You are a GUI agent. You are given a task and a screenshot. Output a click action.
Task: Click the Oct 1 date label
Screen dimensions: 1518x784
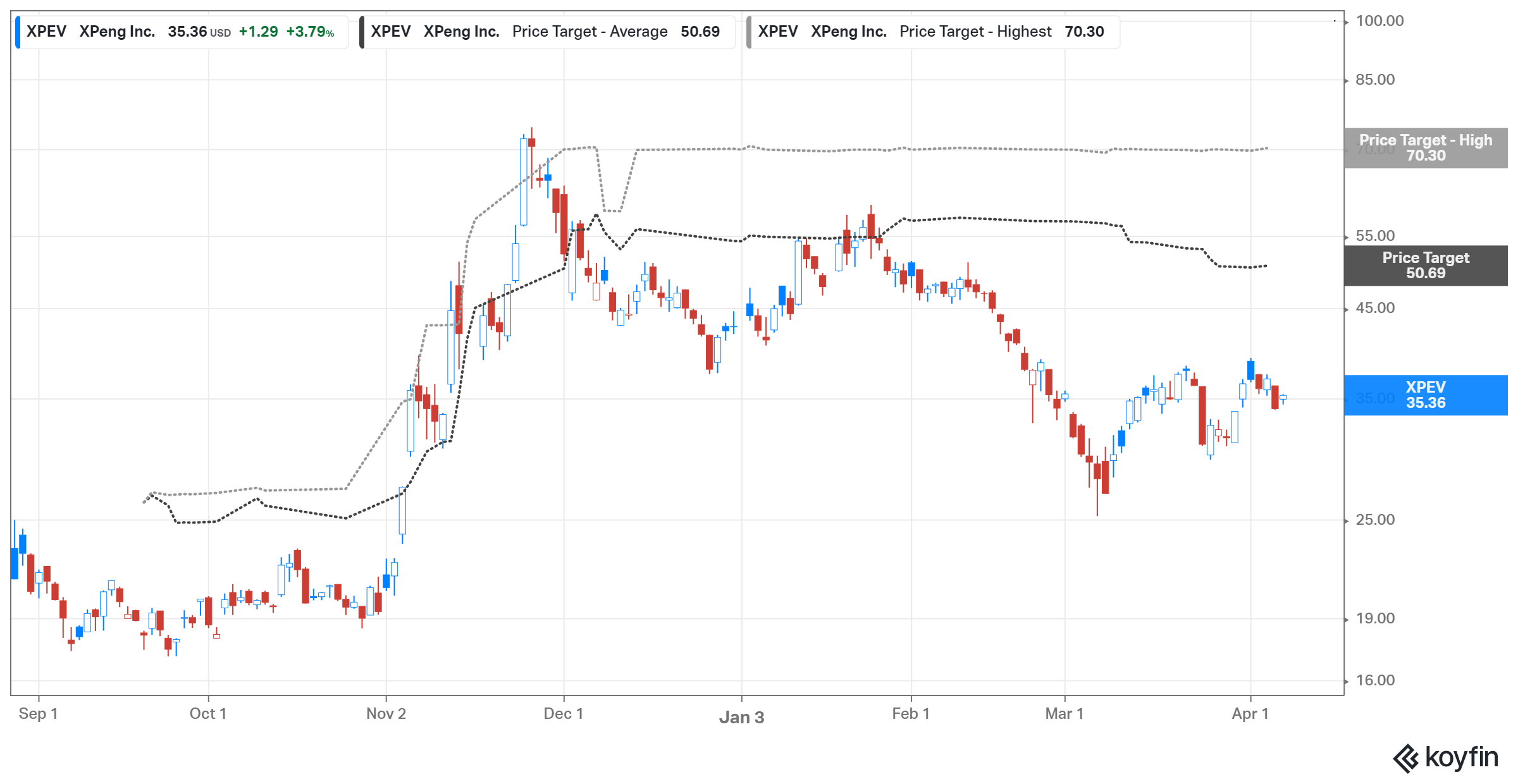pos(208,714)
